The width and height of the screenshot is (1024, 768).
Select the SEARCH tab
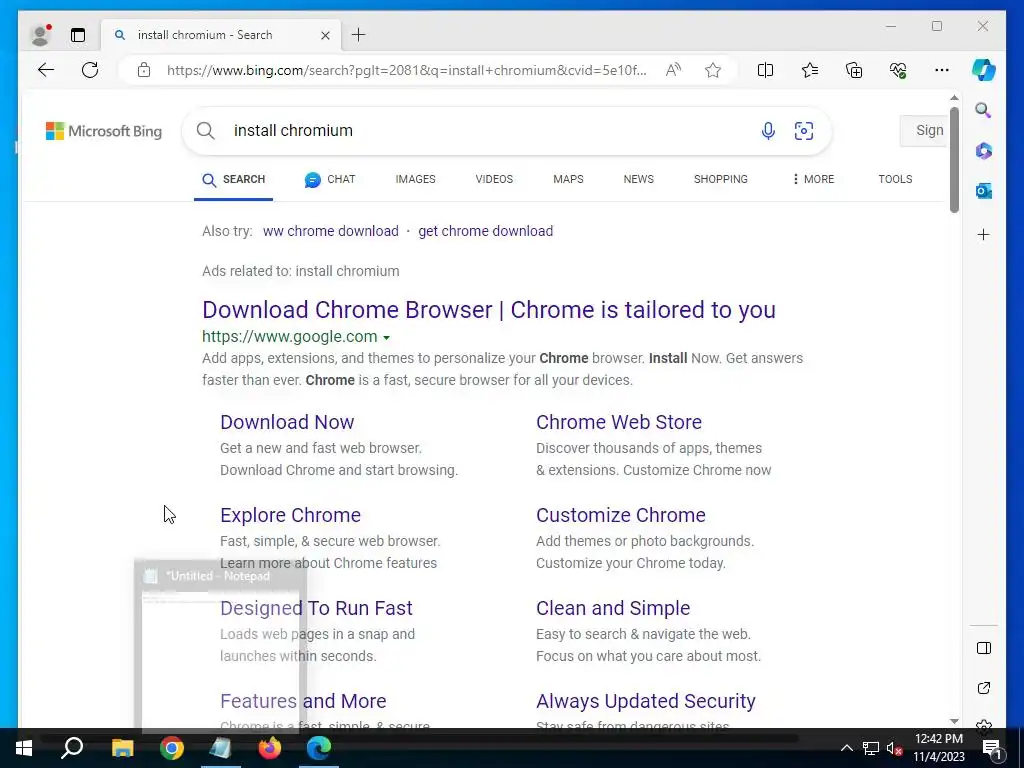(234, 180)
